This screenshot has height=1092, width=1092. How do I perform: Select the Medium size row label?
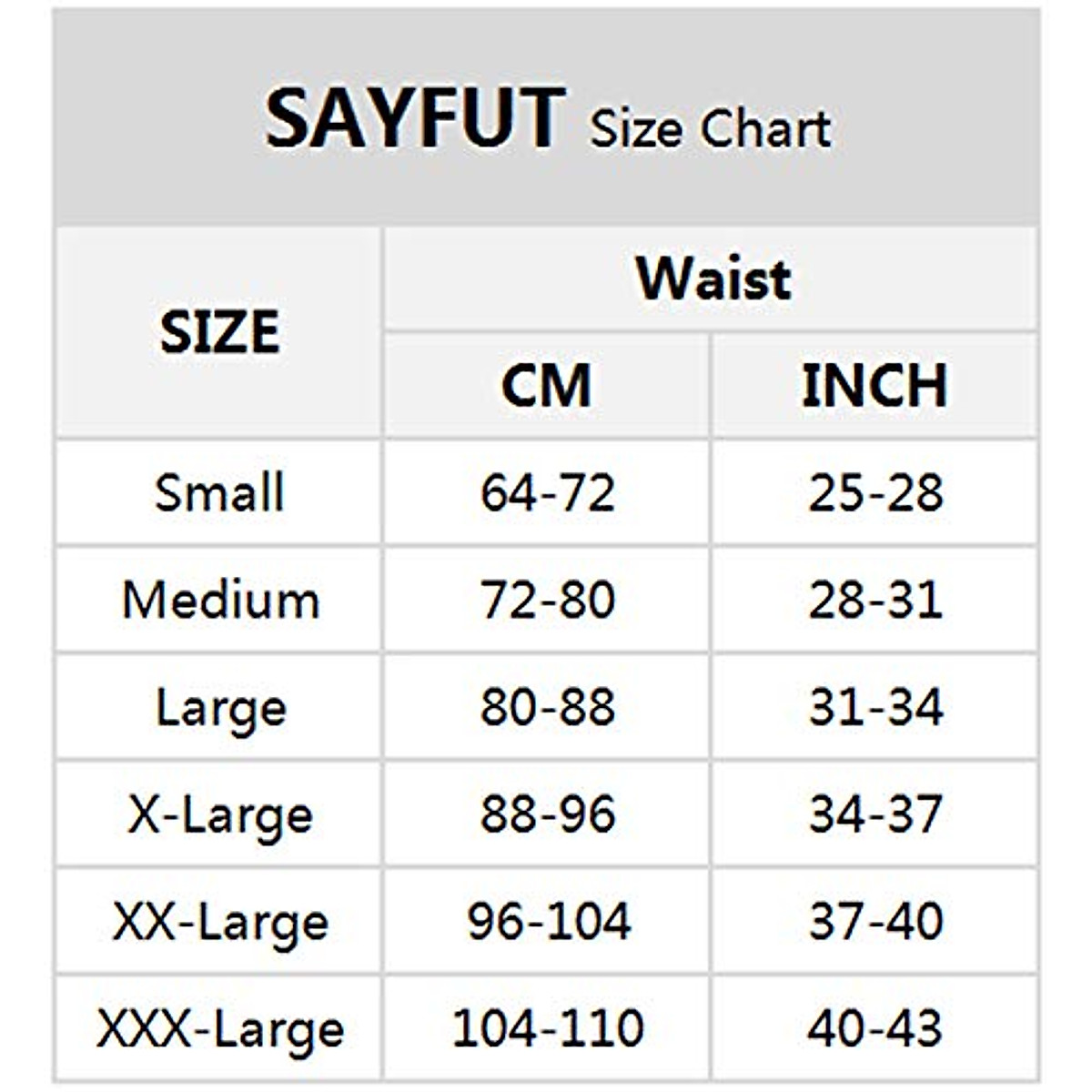click(x=220, y=601)
